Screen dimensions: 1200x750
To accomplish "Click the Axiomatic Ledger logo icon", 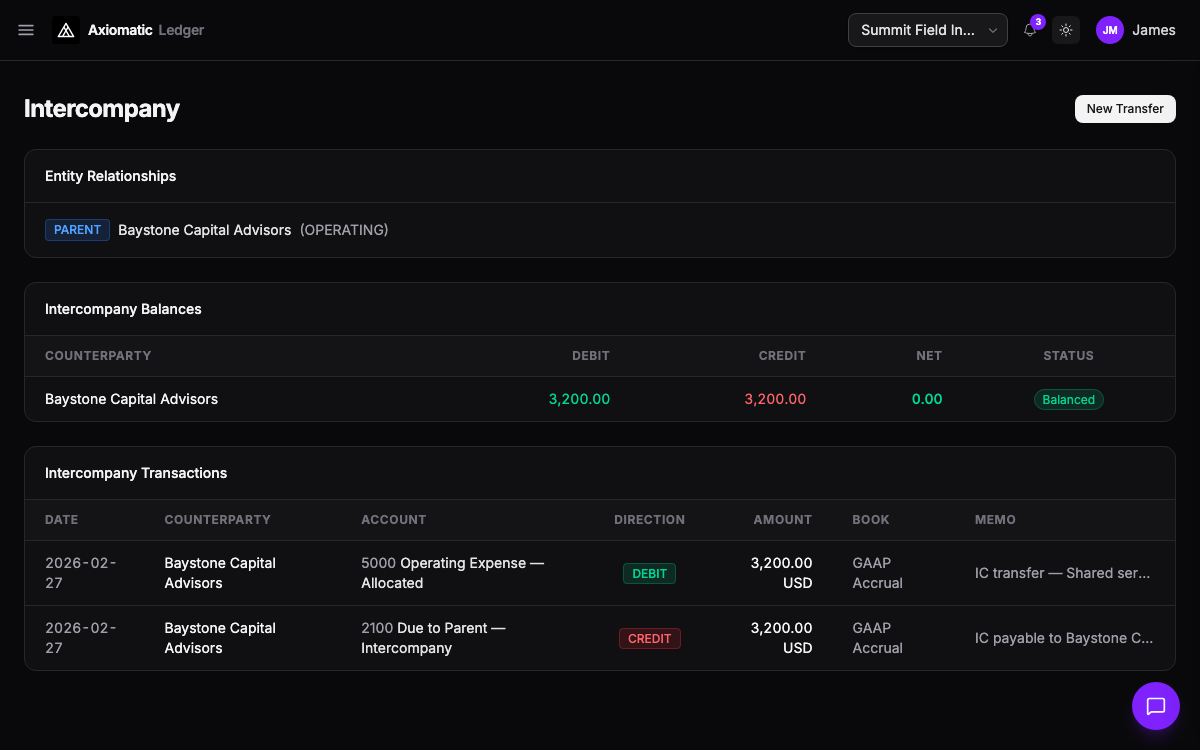I will (x=66, y=30).
